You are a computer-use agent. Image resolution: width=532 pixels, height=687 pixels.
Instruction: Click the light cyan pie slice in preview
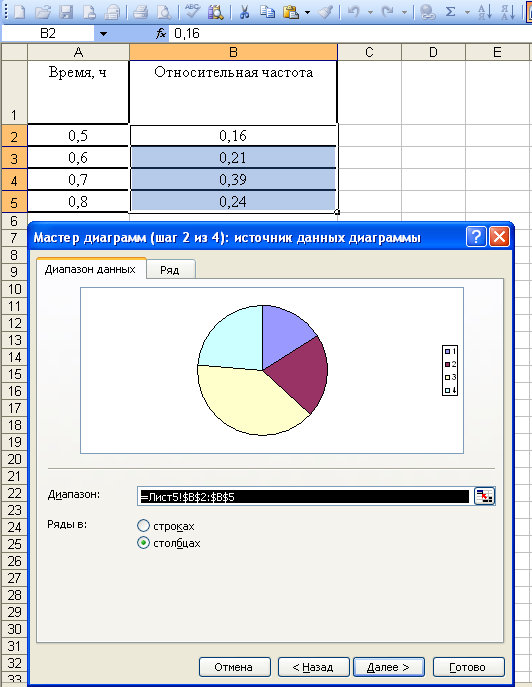(x=237, y=340)
